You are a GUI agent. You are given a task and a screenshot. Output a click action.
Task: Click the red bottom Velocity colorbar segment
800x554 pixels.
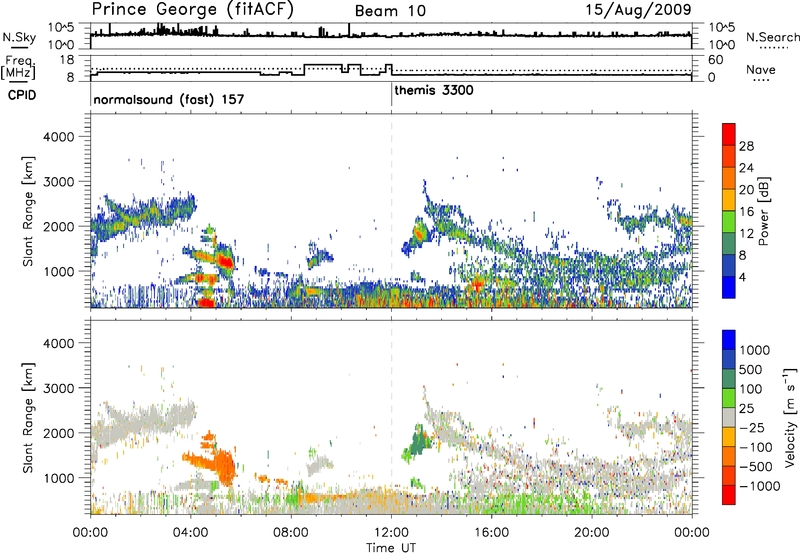pos(729,495)
